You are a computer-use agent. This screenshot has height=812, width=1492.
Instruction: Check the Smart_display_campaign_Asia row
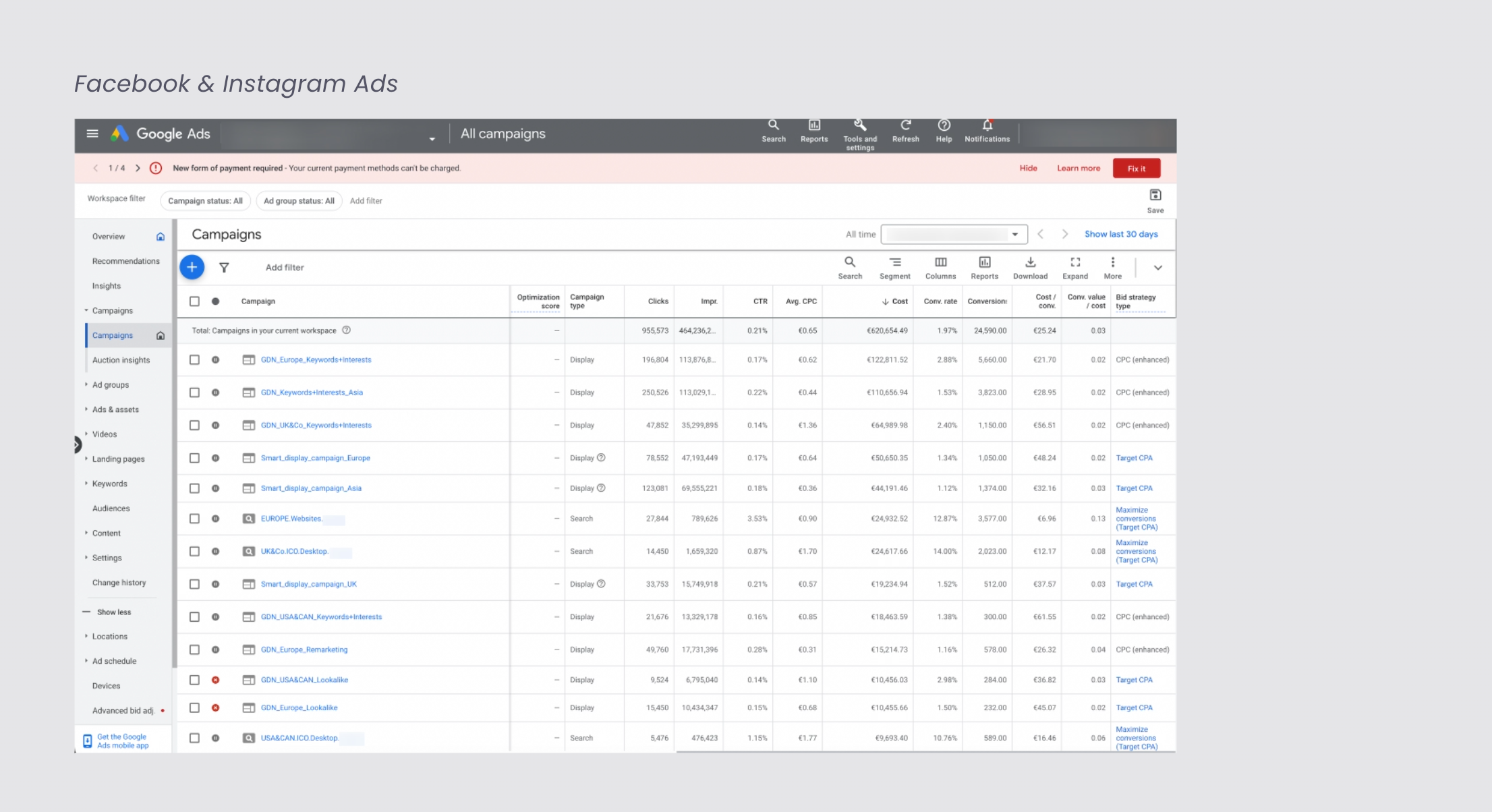194,488
